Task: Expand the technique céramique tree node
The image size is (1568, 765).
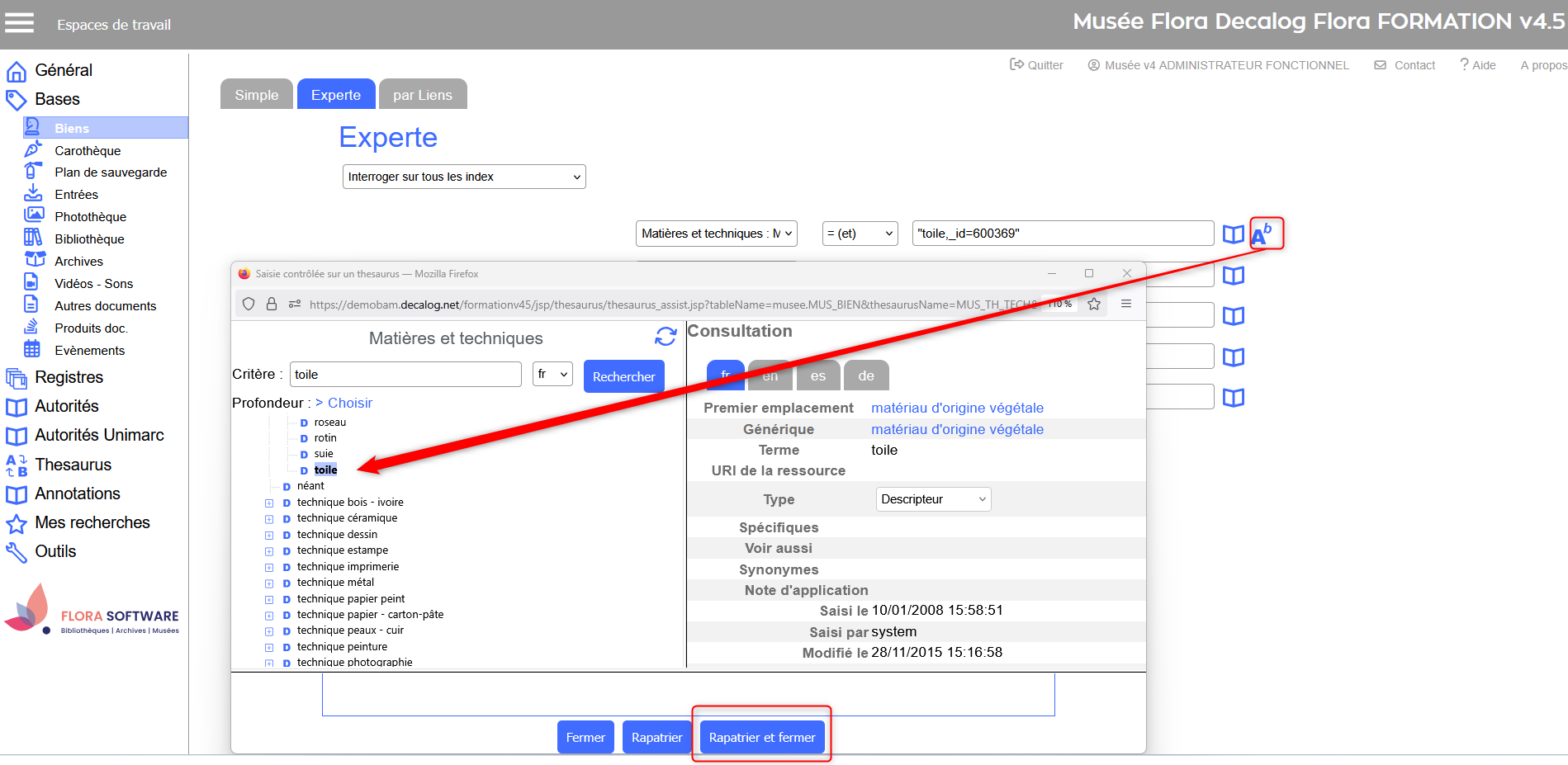Action: tap(269, 519)
